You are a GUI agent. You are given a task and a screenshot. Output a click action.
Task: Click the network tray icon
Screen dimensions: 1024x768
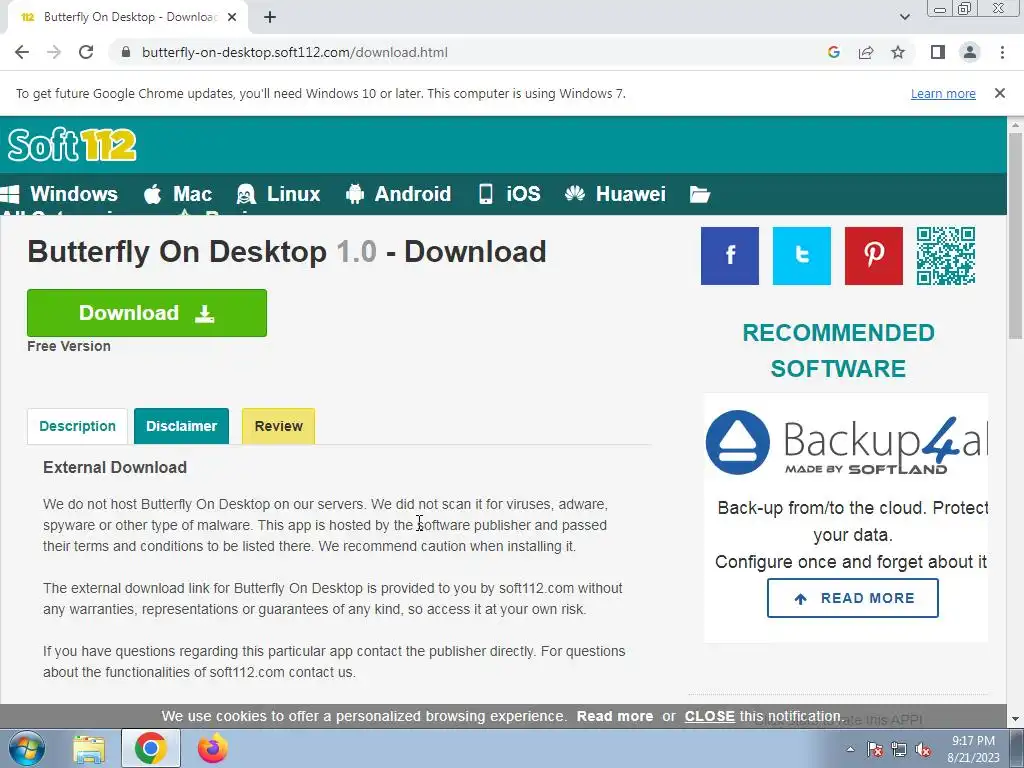[899, 749]
